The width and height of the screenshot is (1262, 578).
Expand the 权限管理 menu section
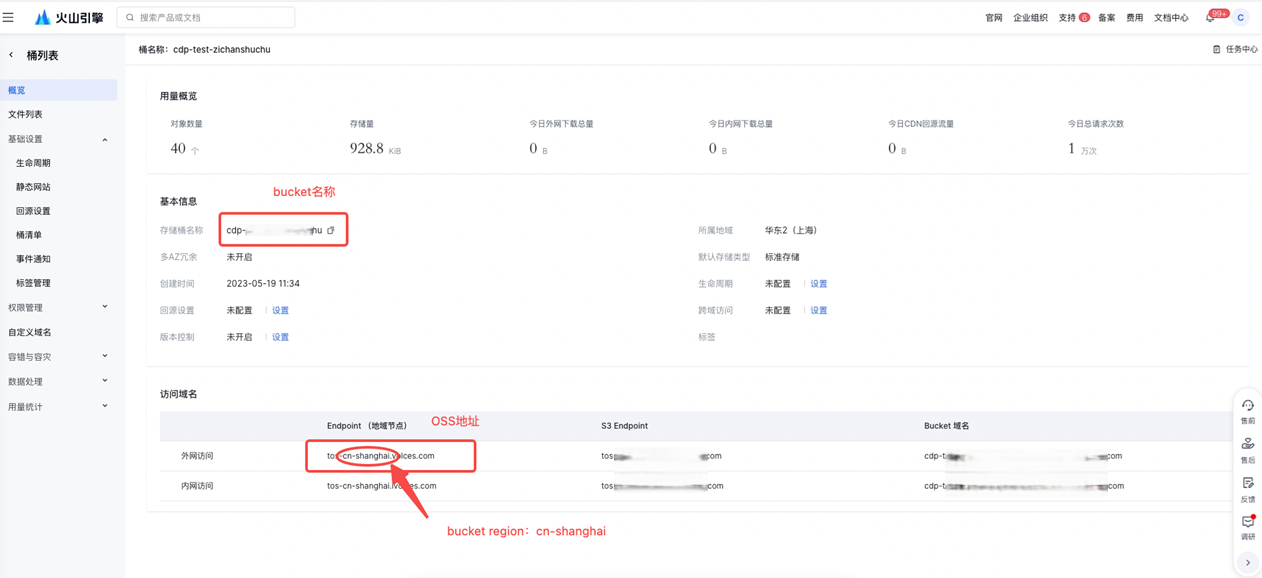[x=105, y=307]
